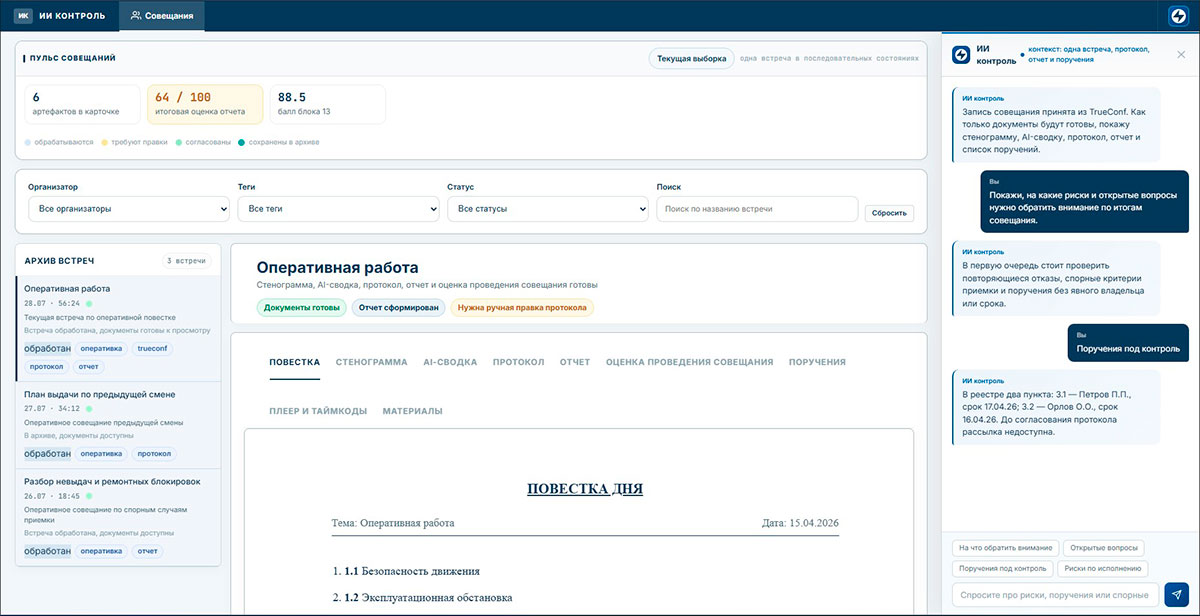
Task: Click Нужна ручная правка протокола badge
Action: (x=522, y=308)
